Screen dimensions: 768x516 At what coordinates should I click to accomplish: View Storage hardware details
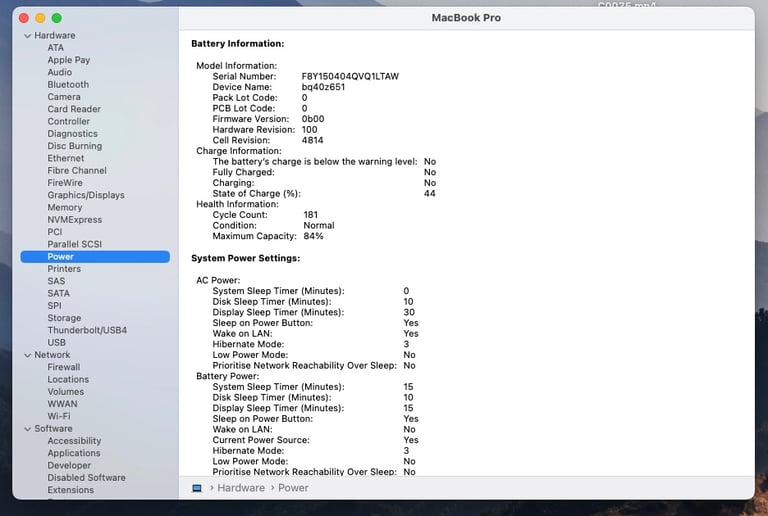point(64,318)
